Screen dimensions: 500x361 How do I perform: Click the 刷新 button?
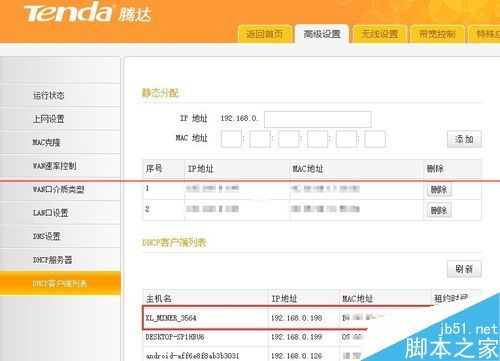[x=464, y=269]
